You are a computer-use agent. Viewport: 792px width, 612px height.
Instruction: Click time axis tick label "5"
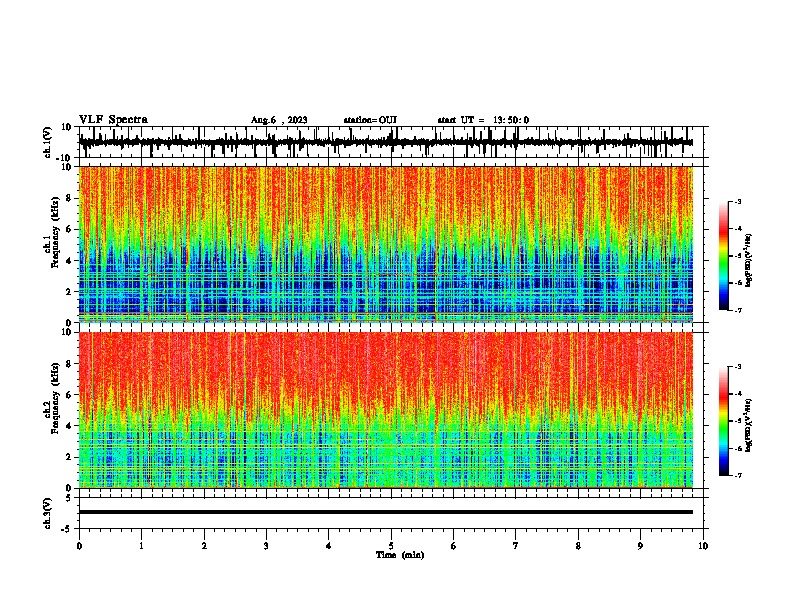391,546
